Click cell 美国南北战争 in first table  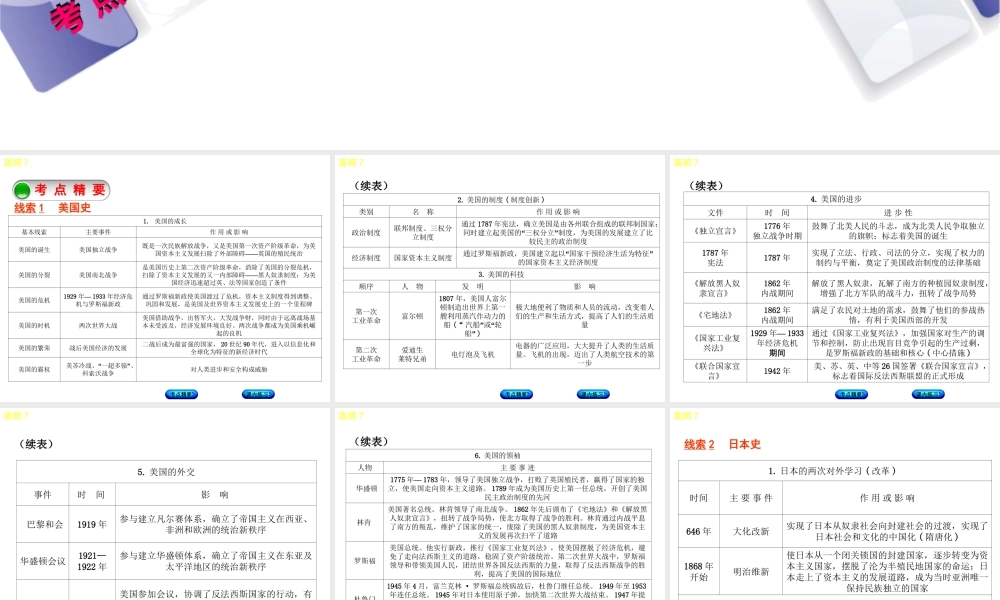tap(98, 275)
